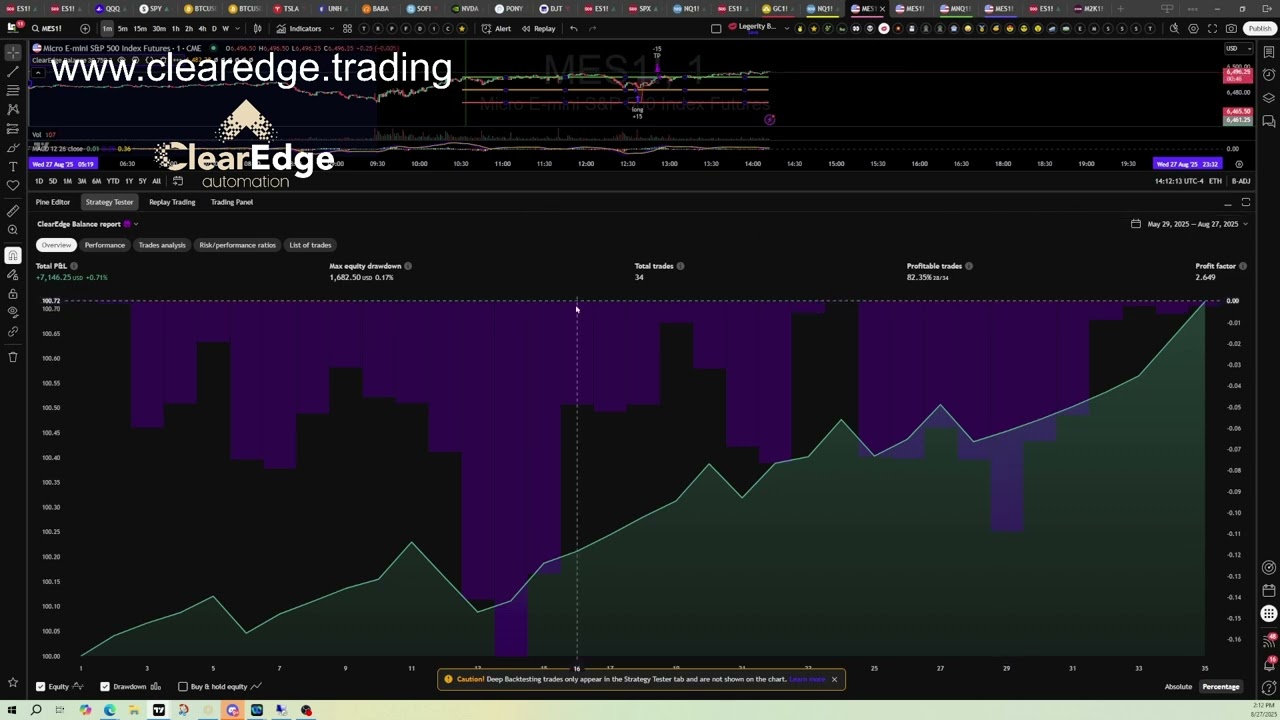Viewport: 1280px width, 720px height.
Task: Select the YTD date range
Action: click(x=113, y=181)
